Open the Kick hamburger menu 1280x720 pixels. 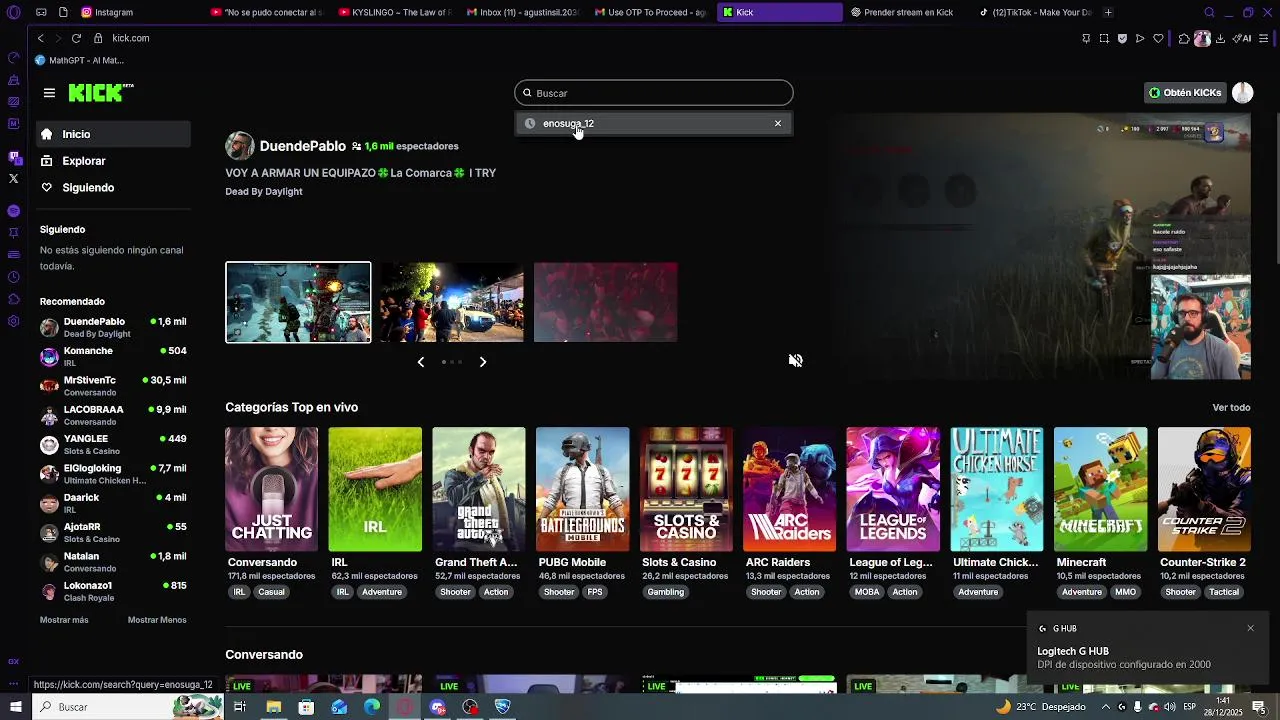[49, 93]
